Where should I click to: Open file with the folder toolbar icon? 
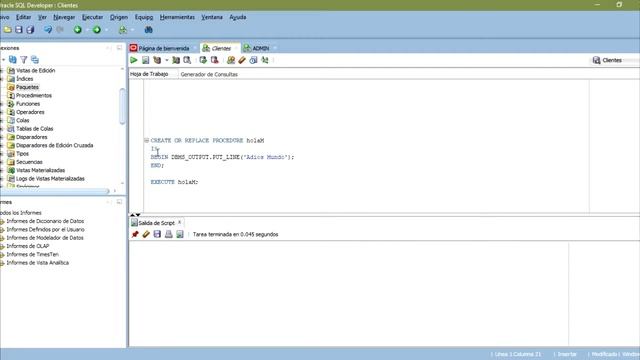tap(7, 30)
